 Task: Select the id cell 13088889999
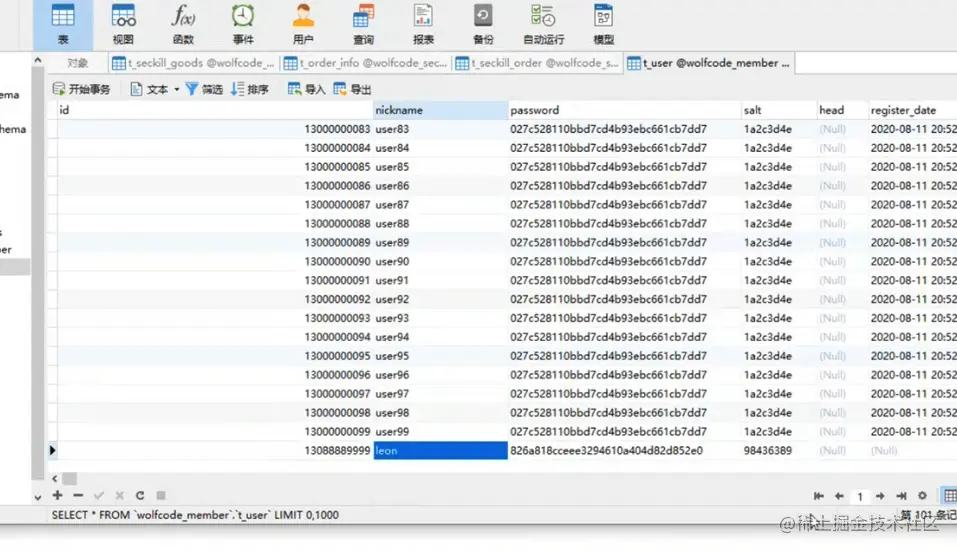point(215,450)
